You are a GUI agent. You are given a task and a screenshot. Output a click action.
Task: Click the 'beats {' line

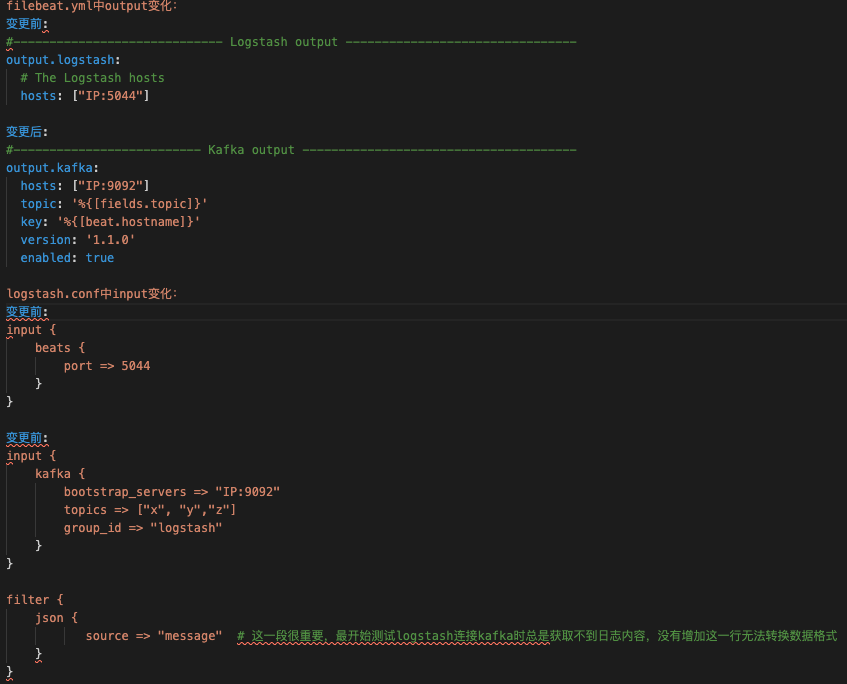tap(60, 348)
